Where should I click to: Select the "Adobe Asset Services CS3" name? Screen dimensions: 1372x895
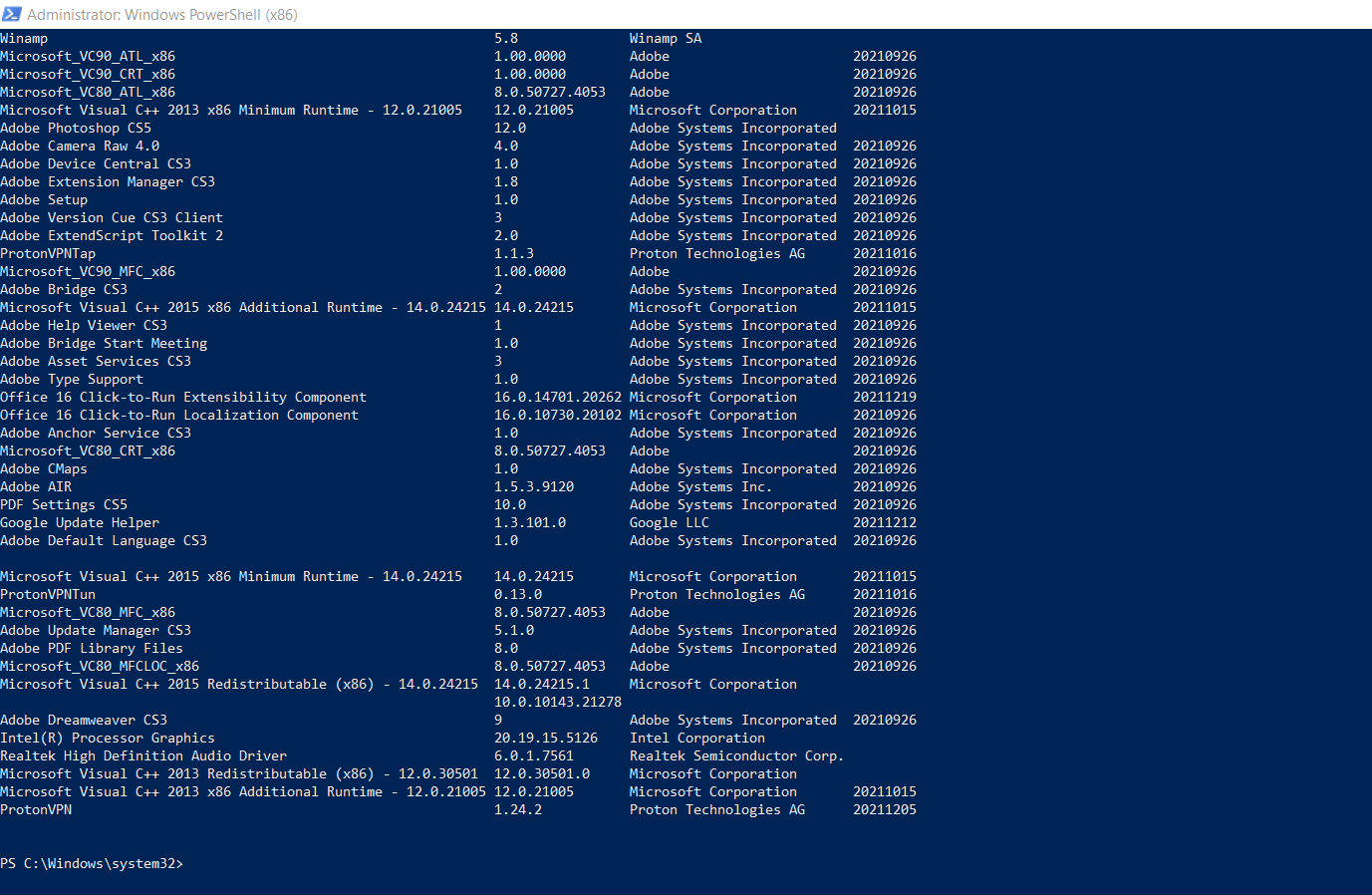click(x=96, y=362)
